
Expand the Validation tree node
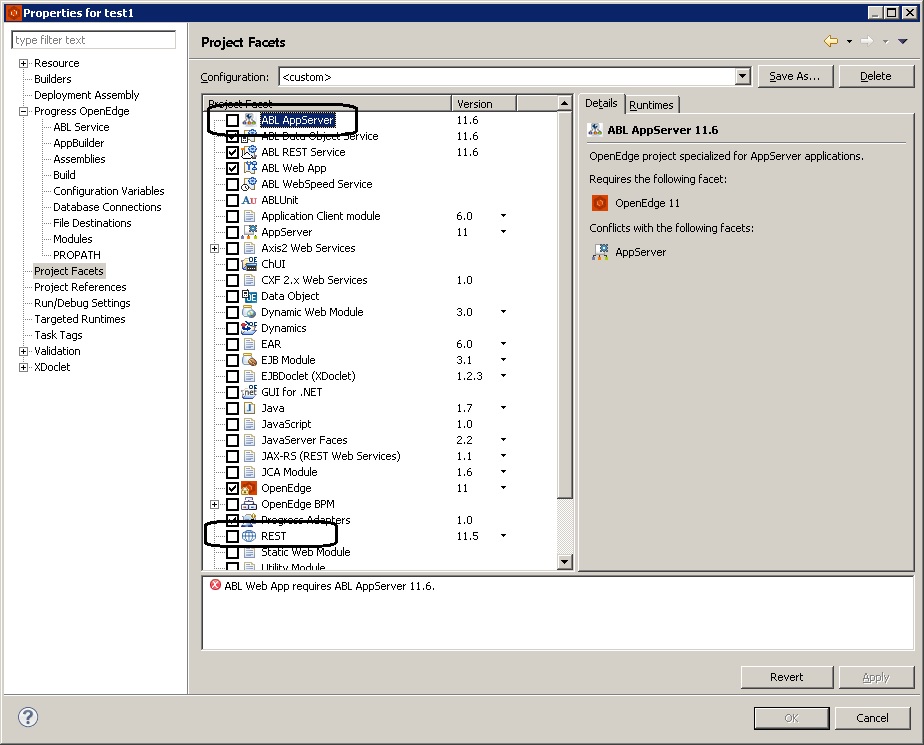point(23,351)
